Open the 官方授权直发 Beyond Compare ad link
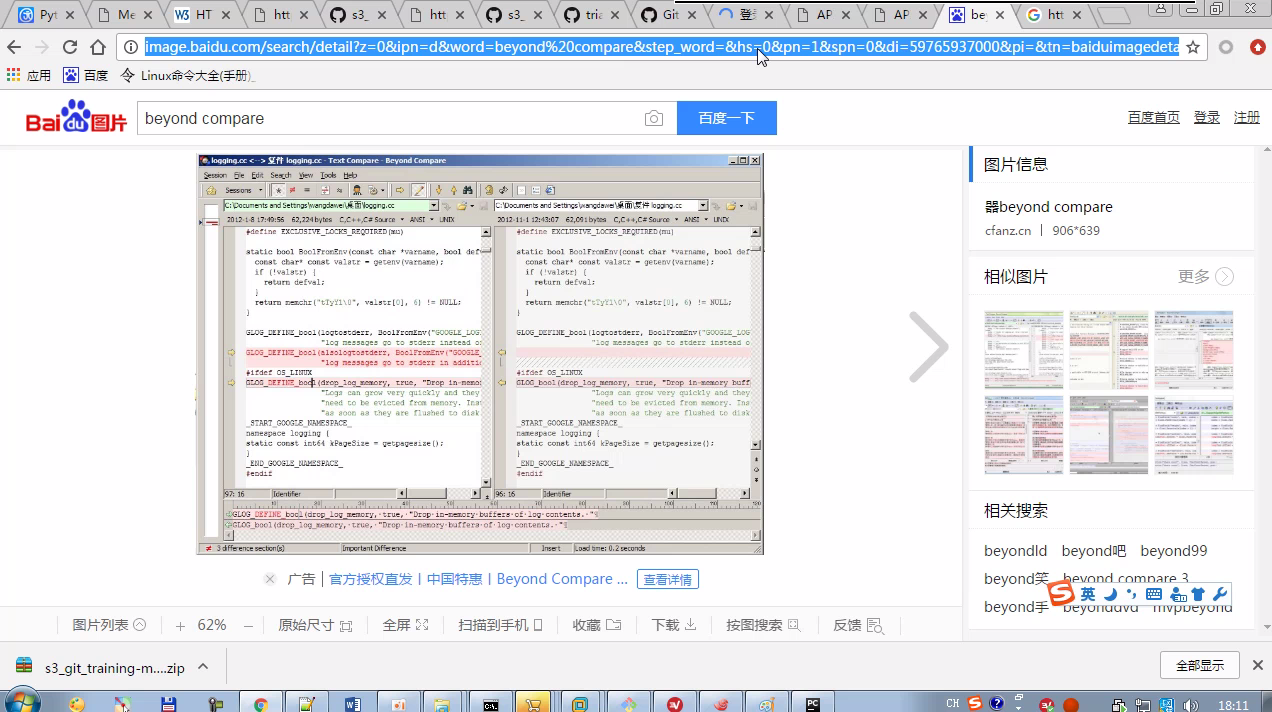The height and width of the screenshot is (712, 1272). 478,579
